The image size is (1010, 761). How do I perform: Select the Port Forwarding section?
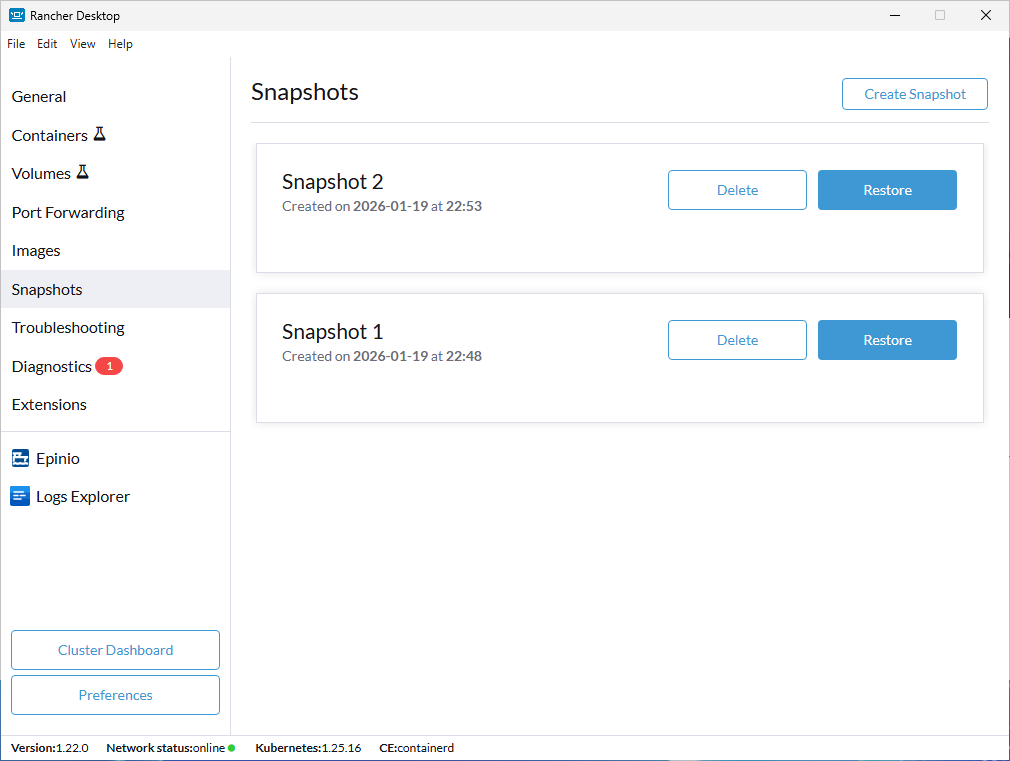tap(68, 212)
